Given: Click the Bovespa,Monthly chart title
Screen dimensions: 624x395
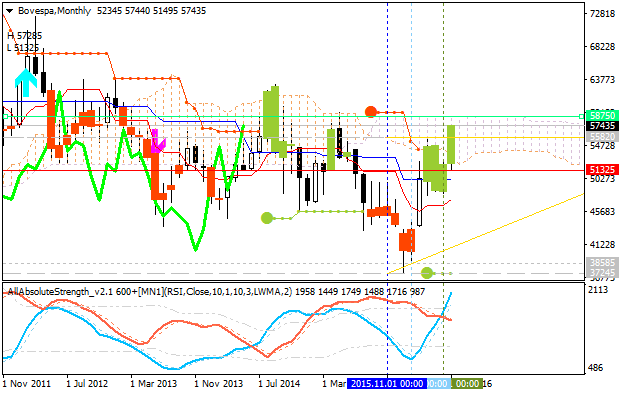Looking at the screenshot, I should pyautogui.click(x=55, y=11).
